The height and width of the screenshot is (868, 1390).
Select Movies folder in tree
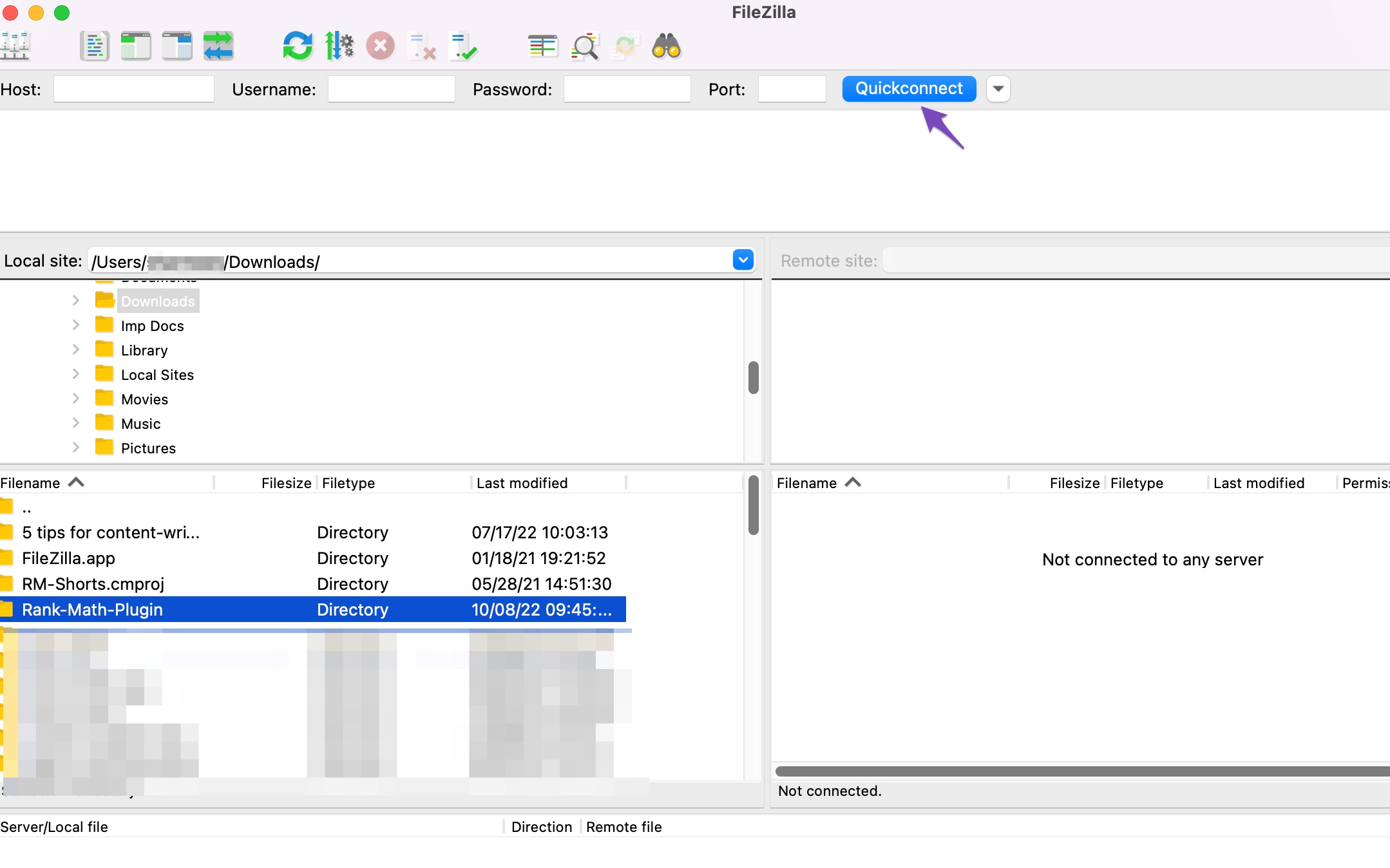pyautogui.click(x=144, y=399)
